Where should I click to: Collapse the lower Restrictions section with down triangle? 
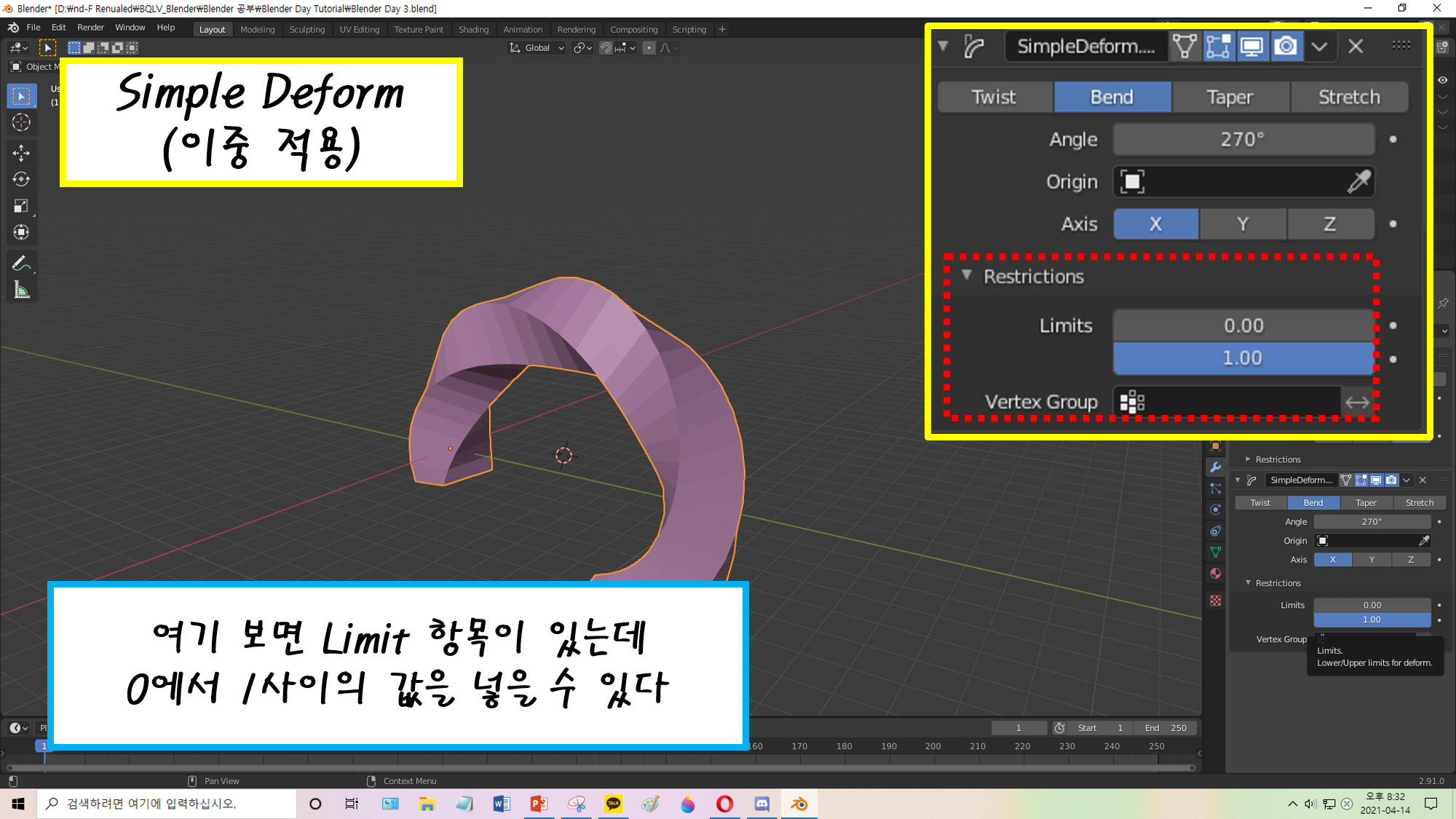(1248, 582)
